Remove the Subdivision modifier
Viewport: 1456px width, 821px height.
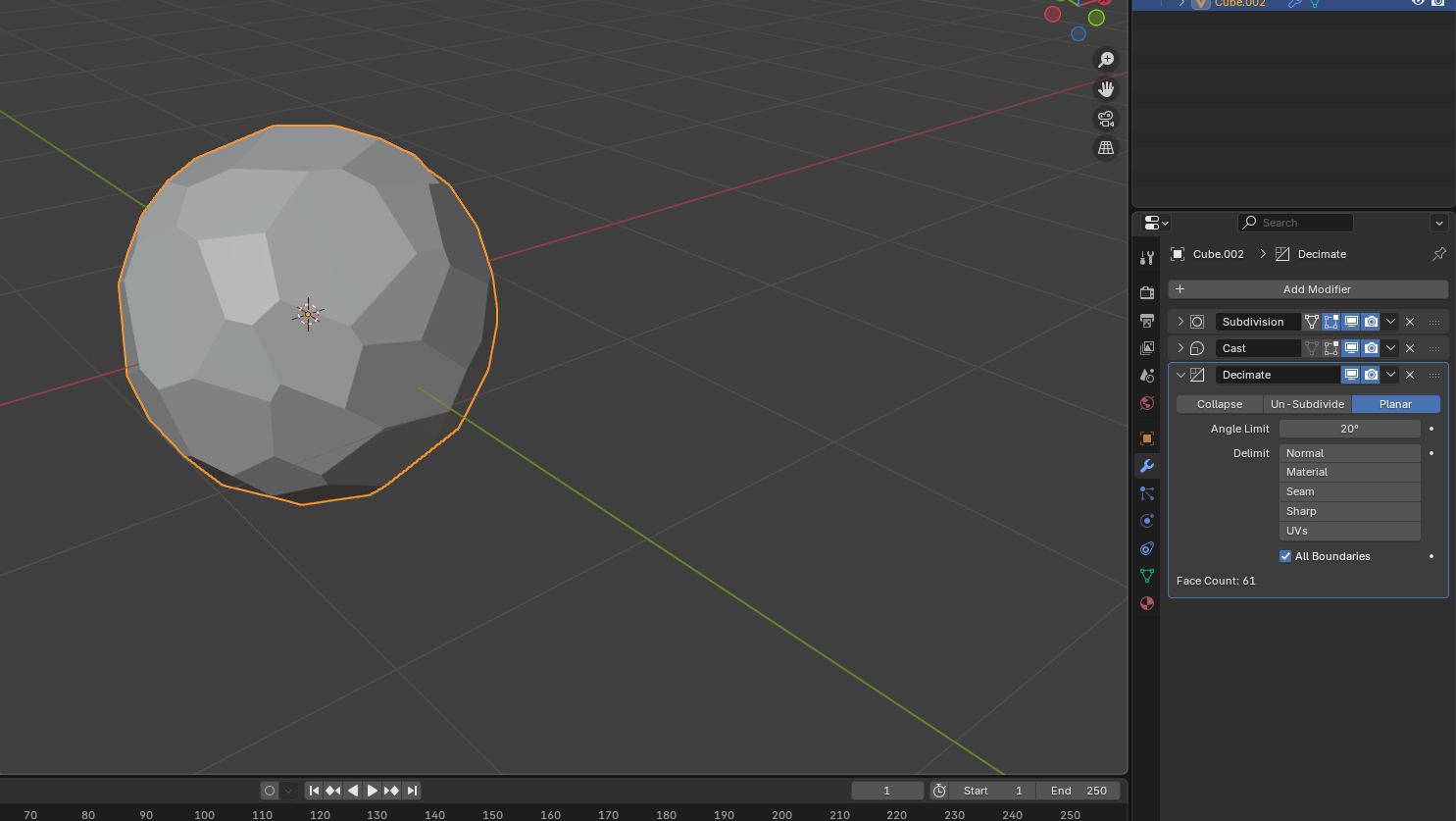tap(1410, 322)
